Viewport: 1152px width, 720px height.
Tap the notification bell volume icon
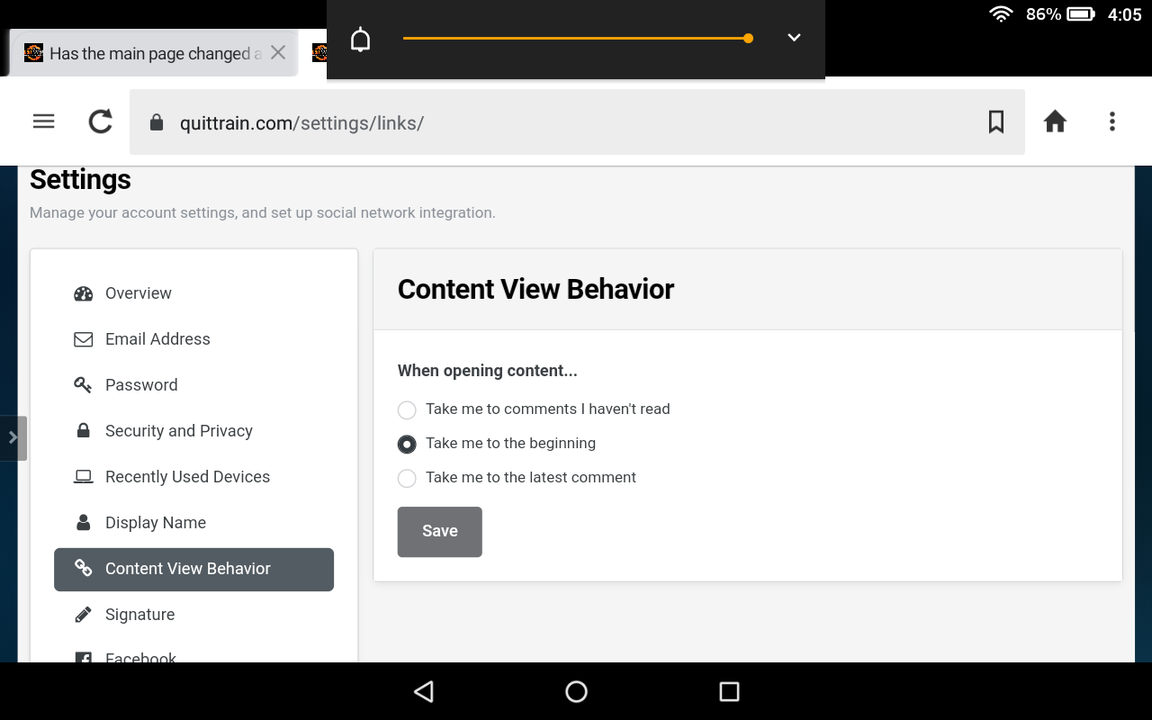point(361,39)
